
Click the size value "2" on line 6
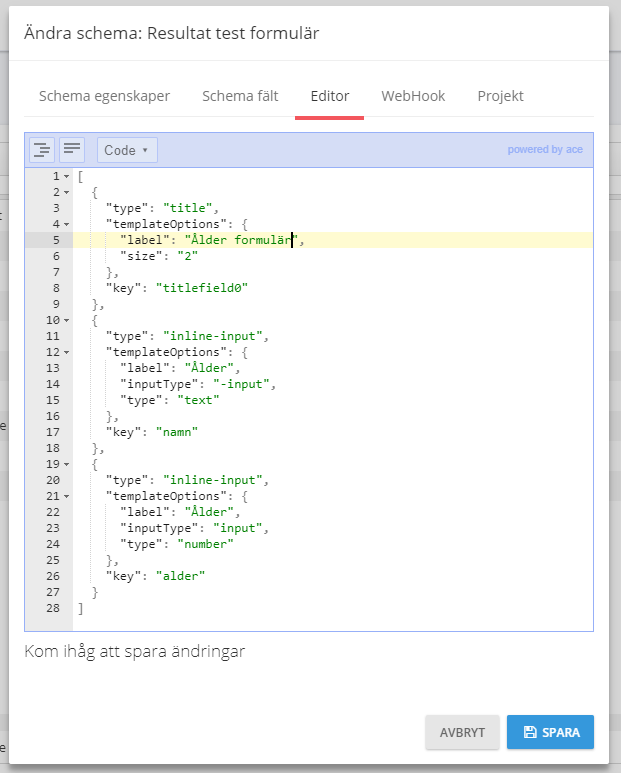click(x=188, y=256)
